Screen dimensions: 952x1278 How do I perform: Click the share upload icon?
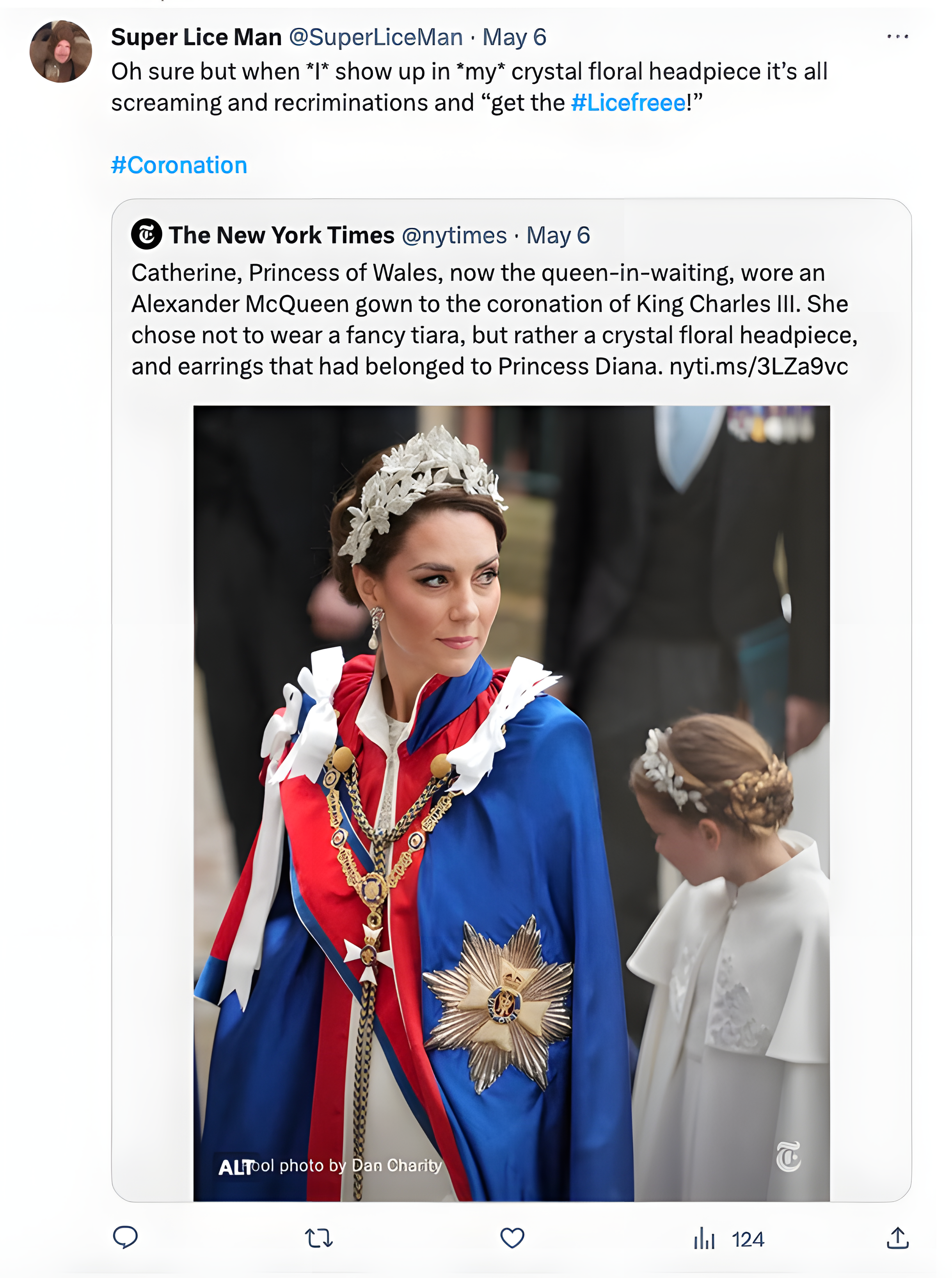[x=897, y=1238]
